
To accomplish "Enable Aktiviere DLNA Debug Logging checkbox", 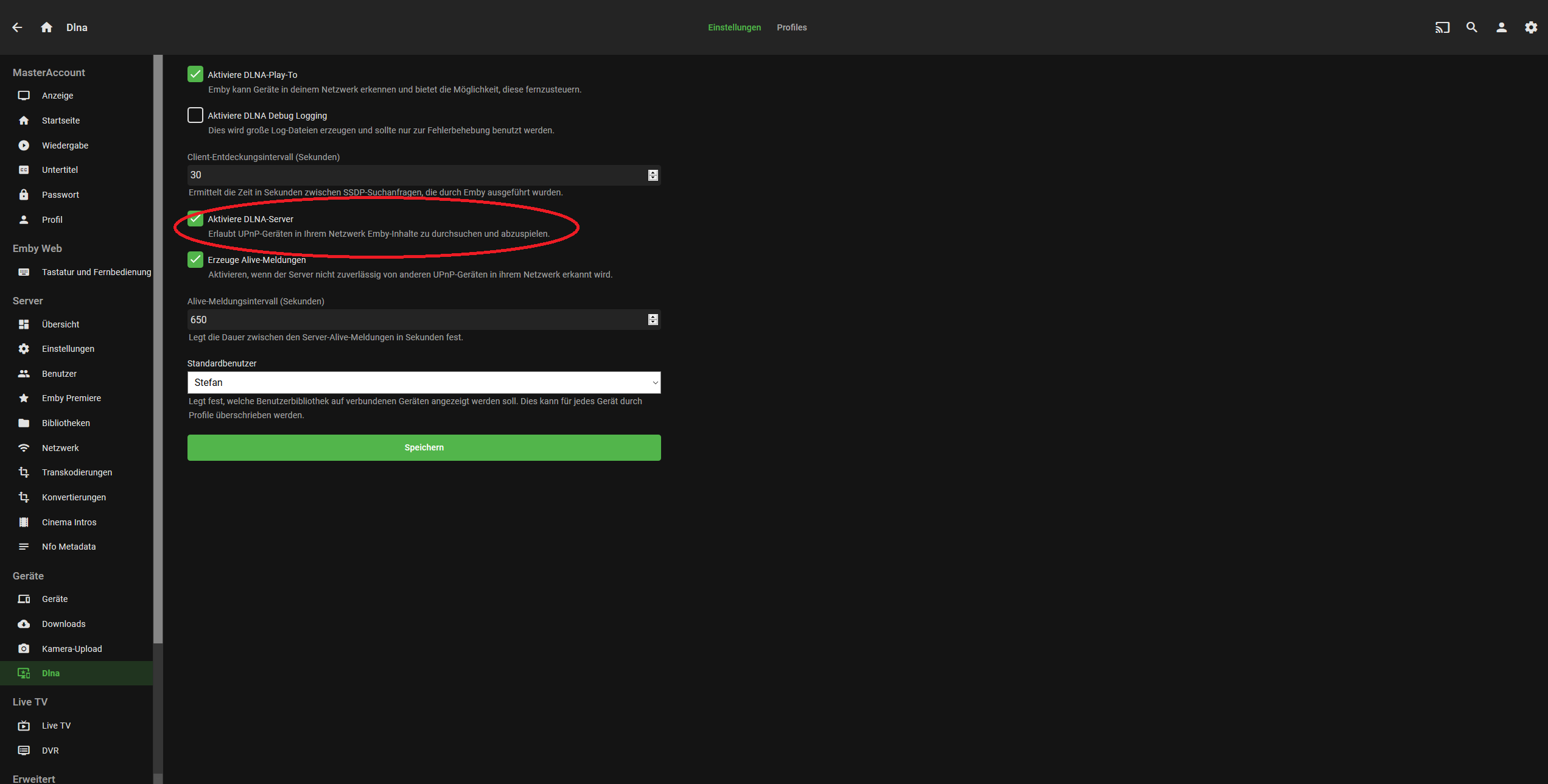I will (195, 115).
